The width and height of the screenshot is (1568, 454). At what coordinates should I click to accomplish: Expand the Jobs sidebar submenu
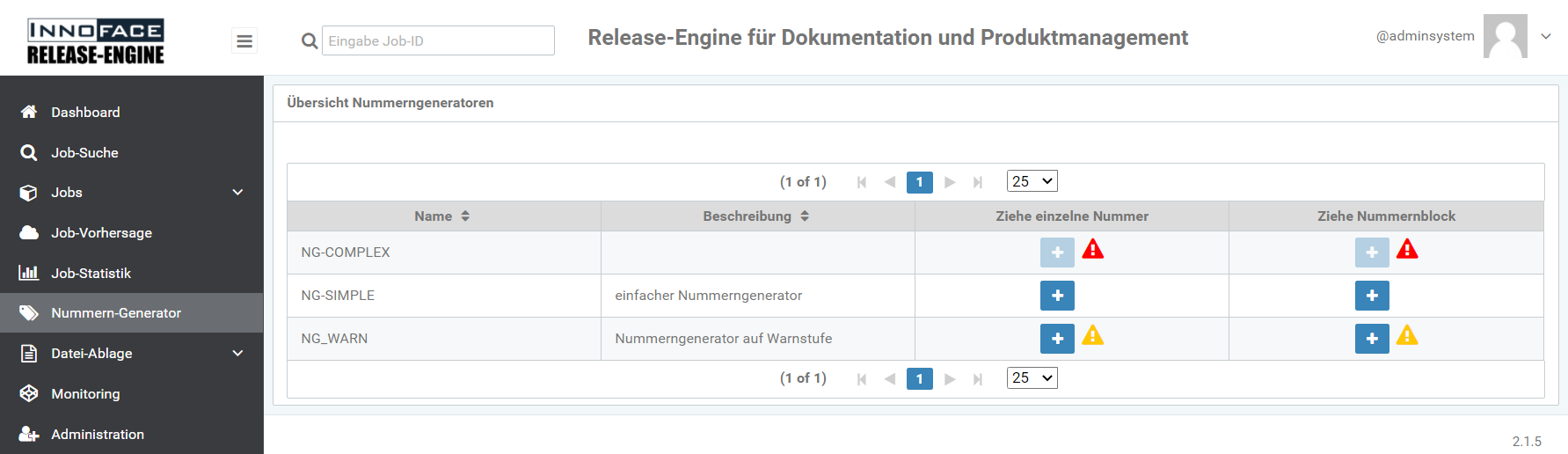237,193
